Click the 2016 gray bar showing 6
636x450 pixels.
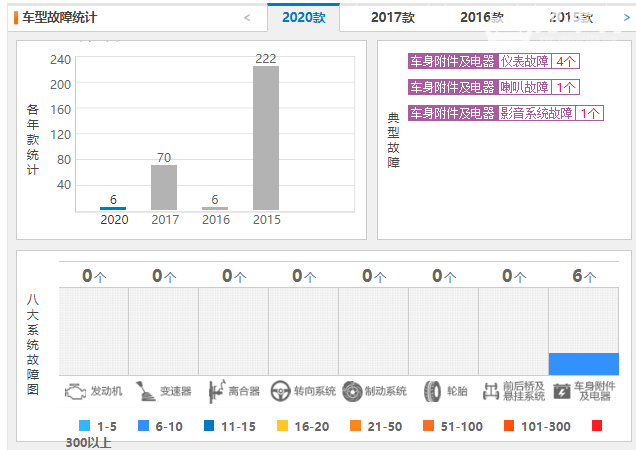[x=215, y=209]
